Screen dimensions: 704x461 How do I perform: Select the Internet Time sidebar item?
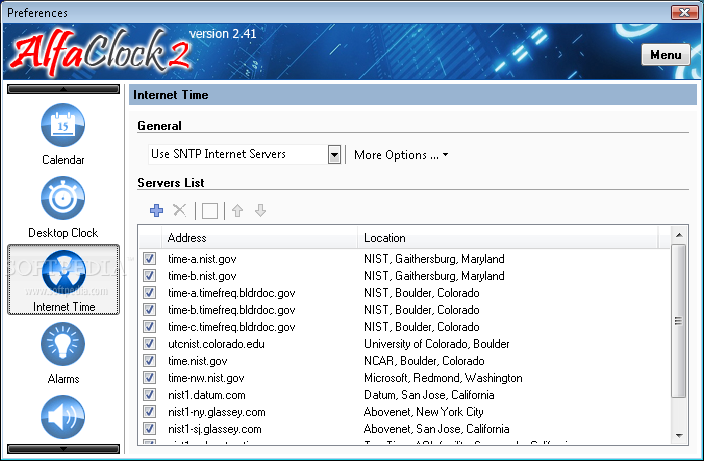coord(63,280)
